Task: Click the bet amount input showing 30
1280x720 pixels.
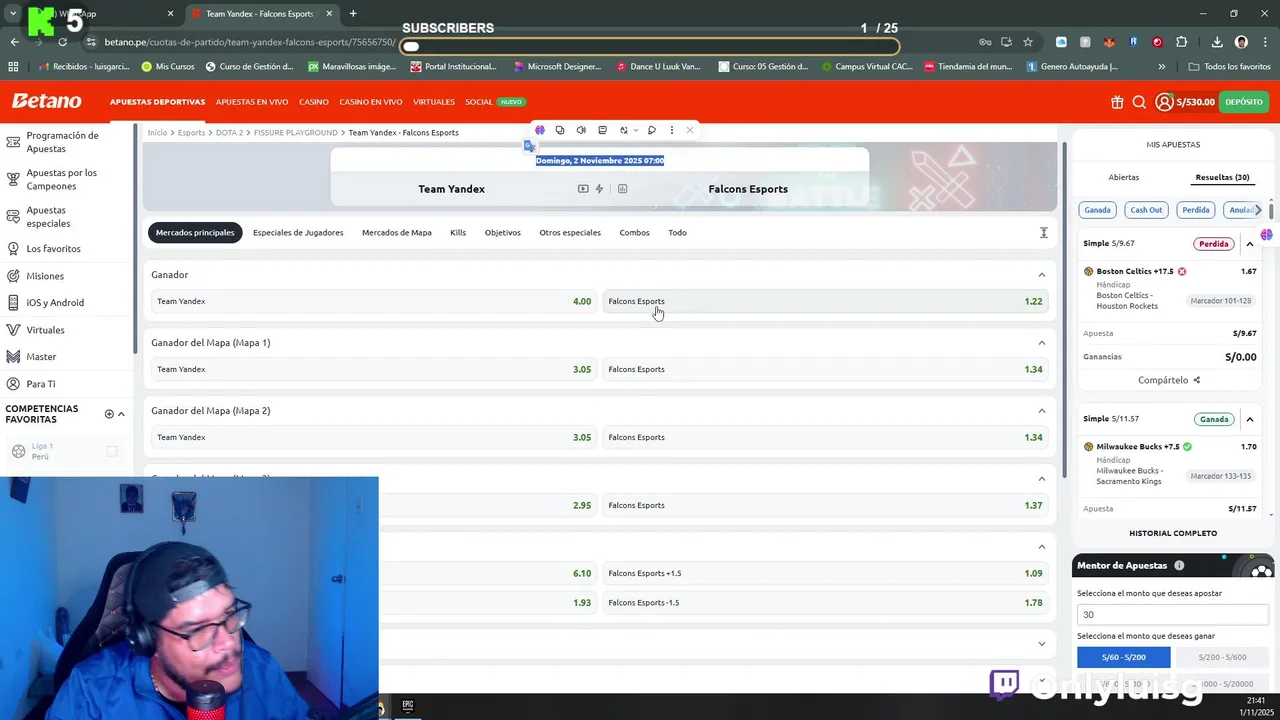Action: (1173, 615)
